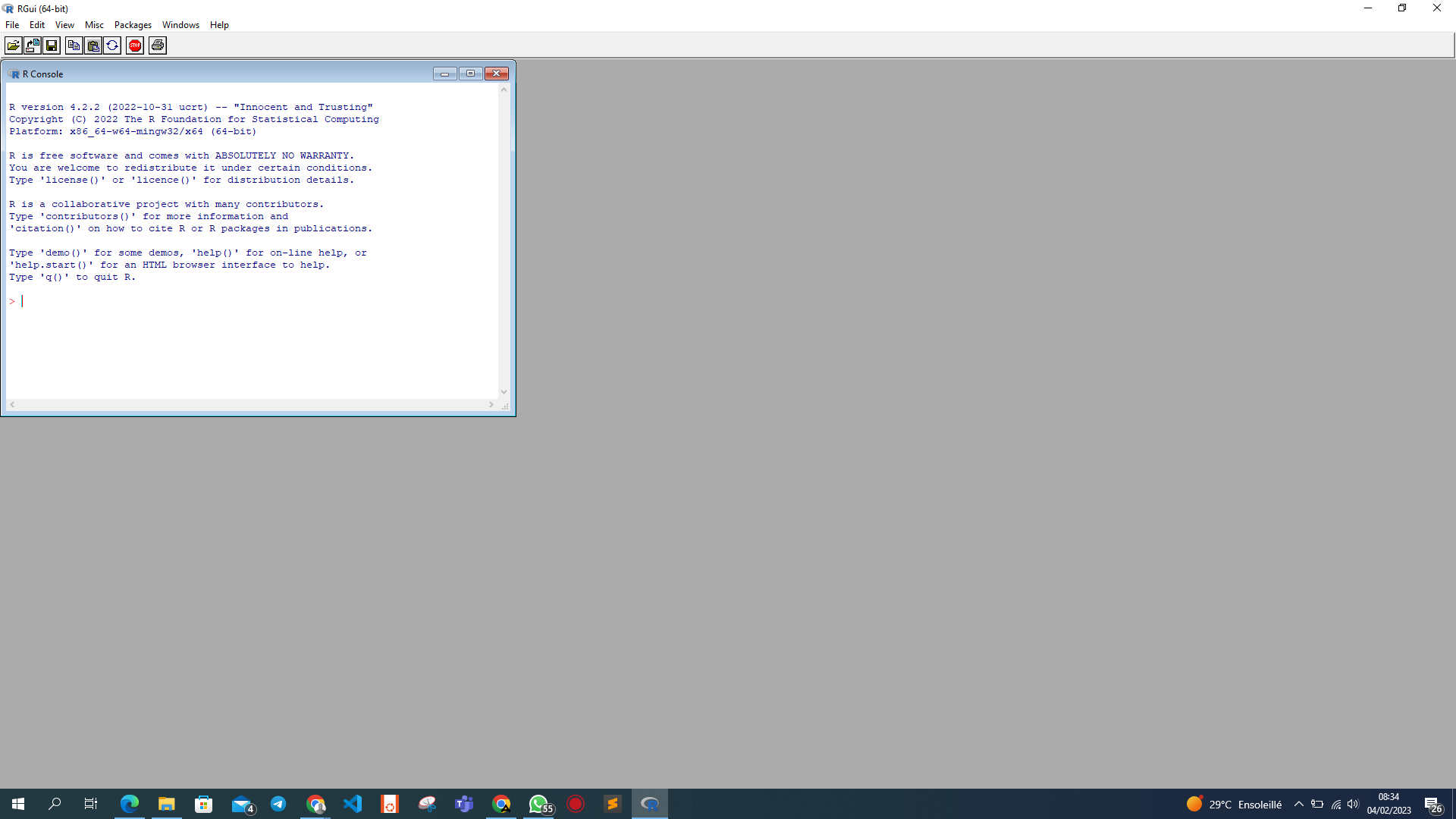The image size is (1456, 819).
Task: Click the R Console horizontal scroll right arrow
Action: click(491, 405)
